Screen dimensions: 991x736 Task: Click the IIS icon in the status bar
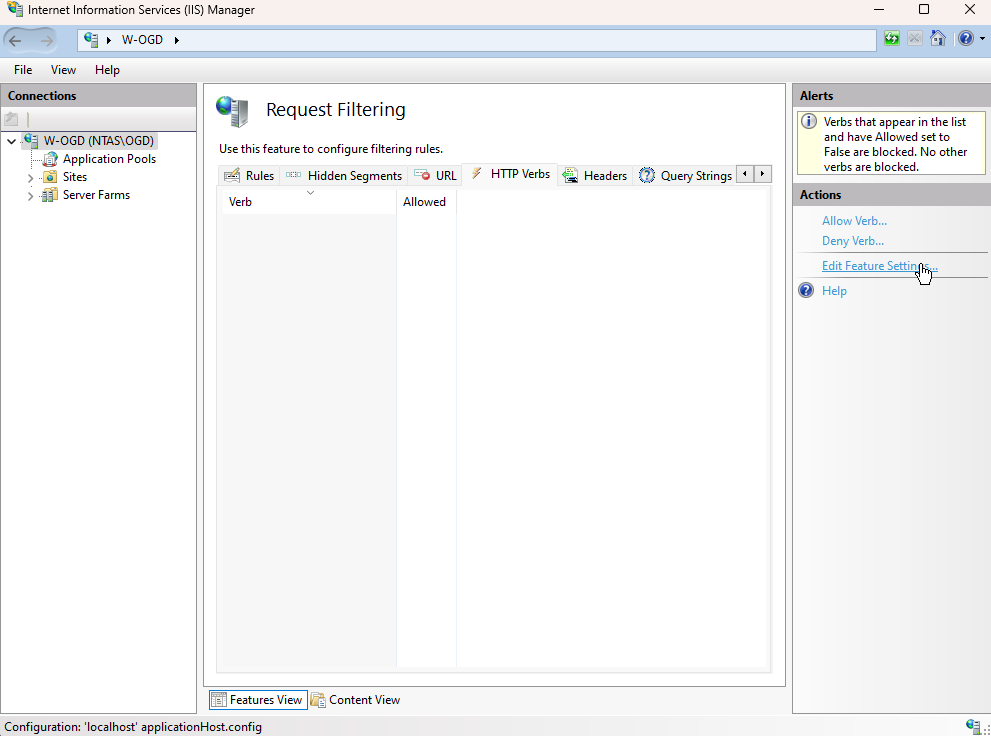pyautogui.click(x=971, y=726)
